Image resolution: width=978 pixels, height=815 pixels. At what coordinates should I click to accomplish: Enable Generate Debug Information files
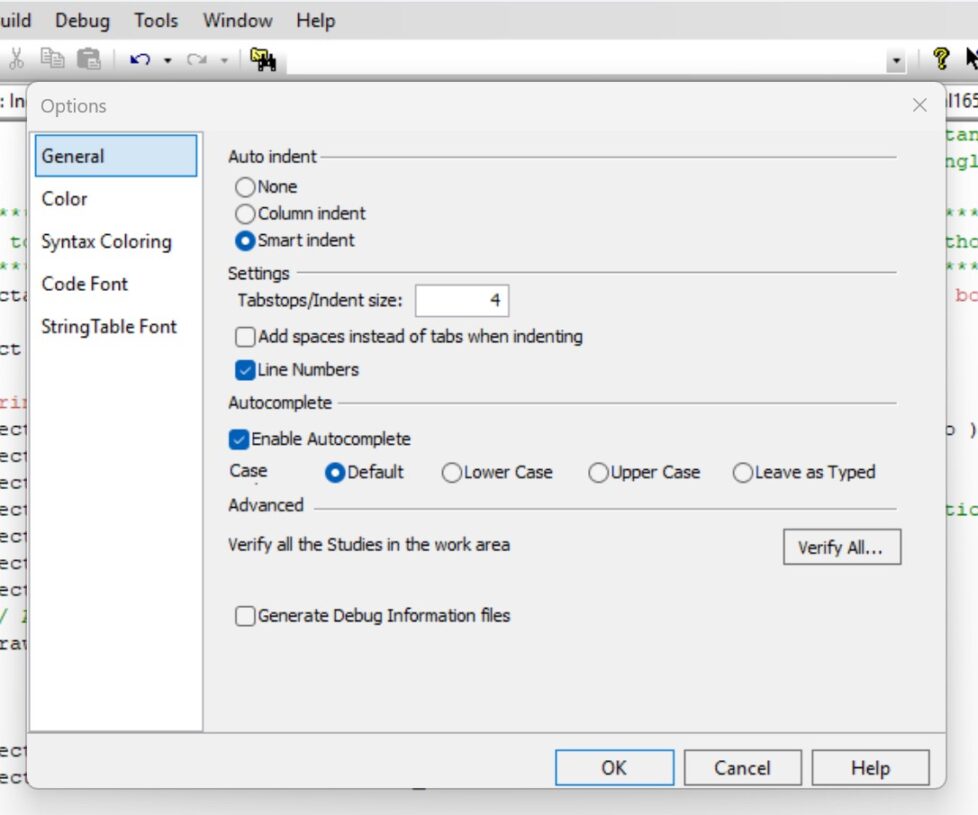(245, 616)
